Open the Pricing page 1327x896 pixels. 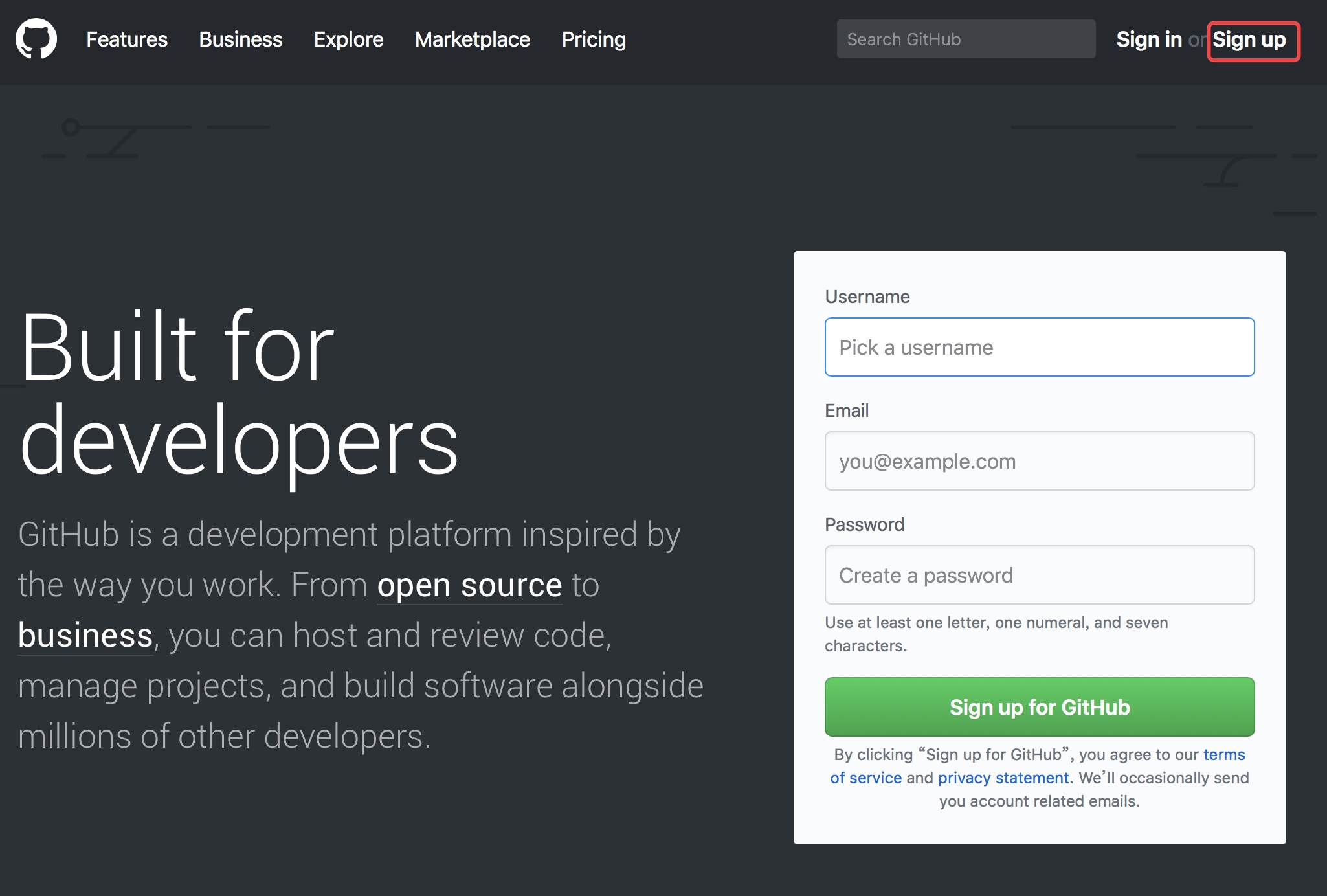pos(593,39)
